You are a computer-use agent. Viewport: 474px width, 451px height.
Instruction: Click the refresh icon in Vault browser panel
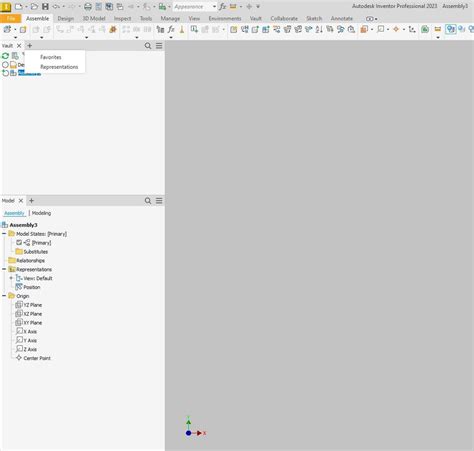[5, 56]
